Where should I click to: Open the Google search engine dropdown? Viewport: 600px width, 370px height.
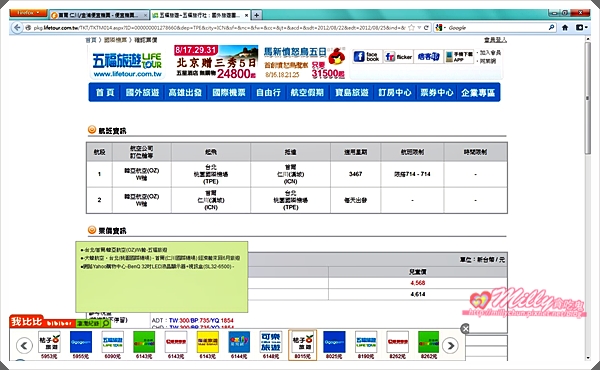pos(440,28)
